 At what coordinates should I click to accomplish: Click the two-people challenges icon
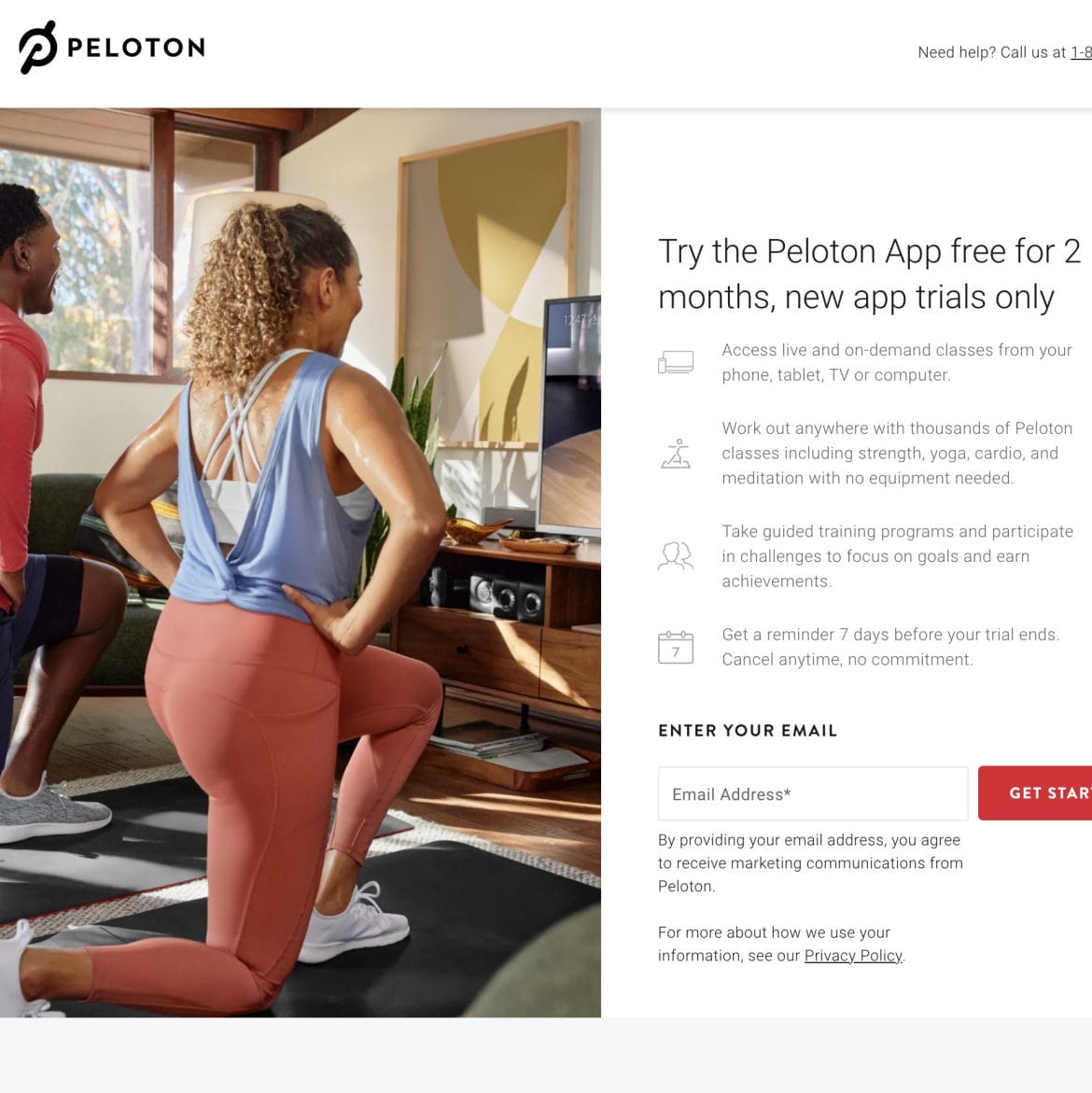pos(676,556)
